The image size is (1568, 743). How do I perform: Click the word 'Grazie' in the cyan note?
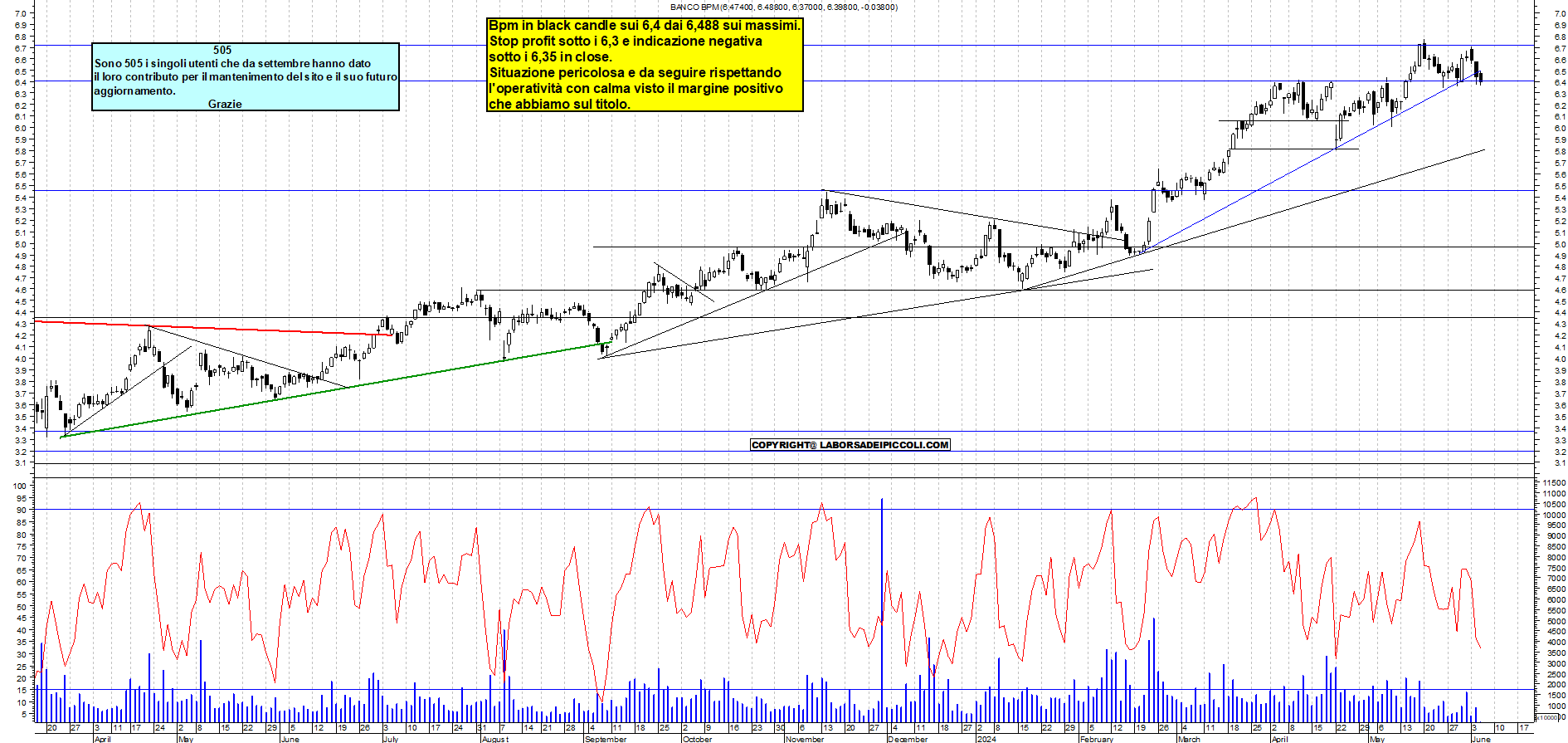pos(225,104)
